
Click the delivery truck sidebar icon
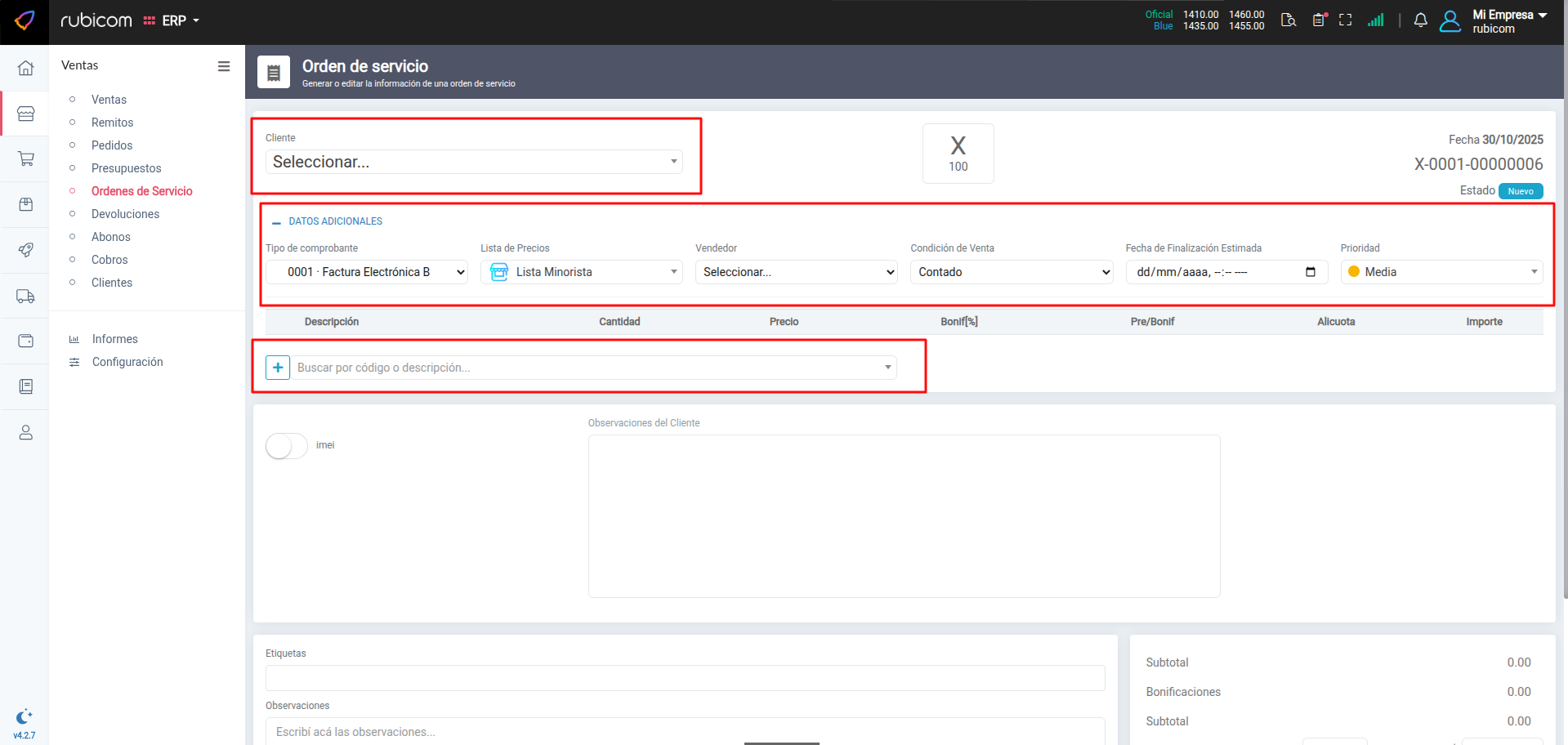[x=25, y=296]
